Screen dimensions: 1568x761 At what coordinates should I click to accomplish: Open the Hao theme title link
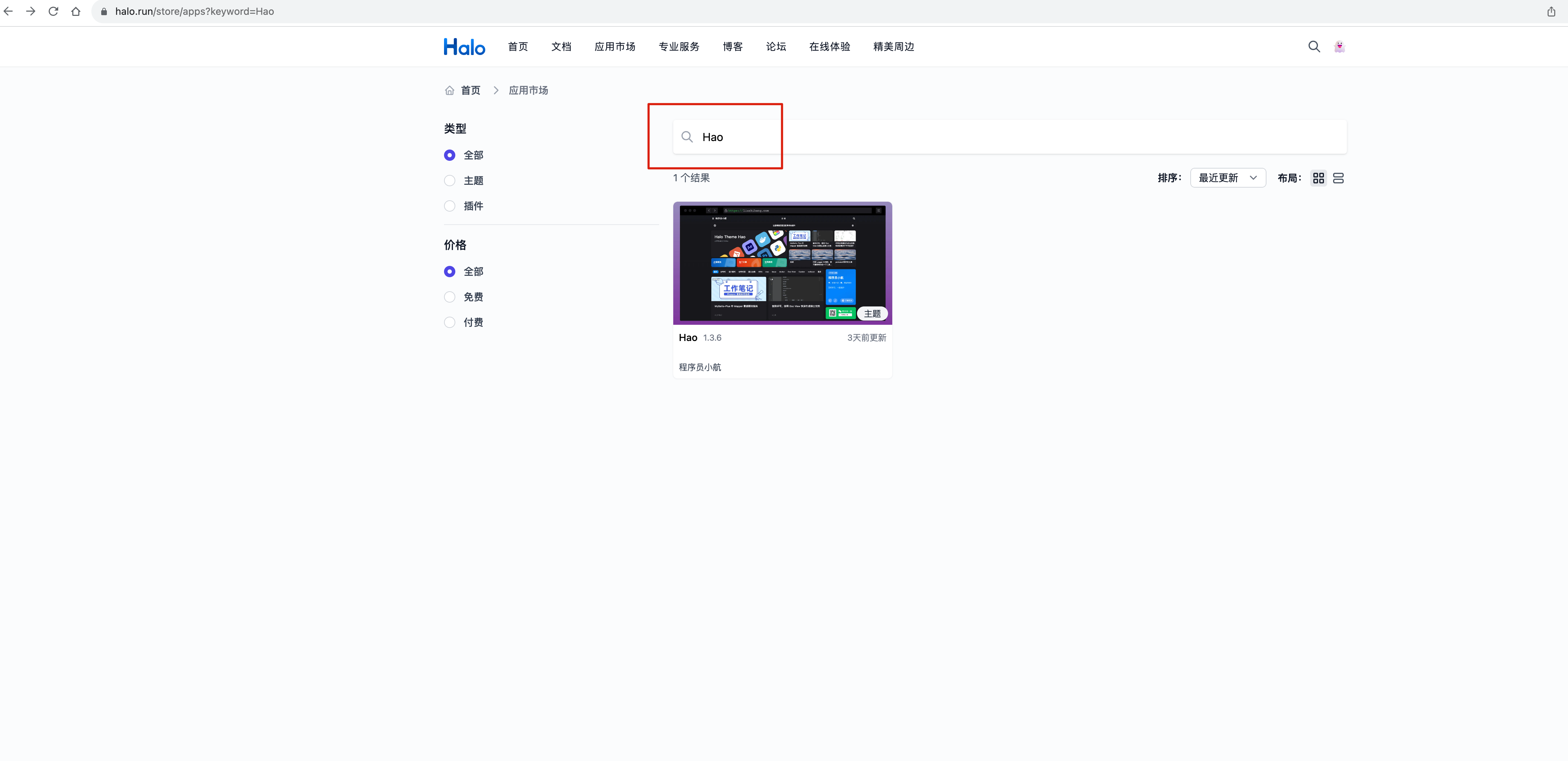688,338
